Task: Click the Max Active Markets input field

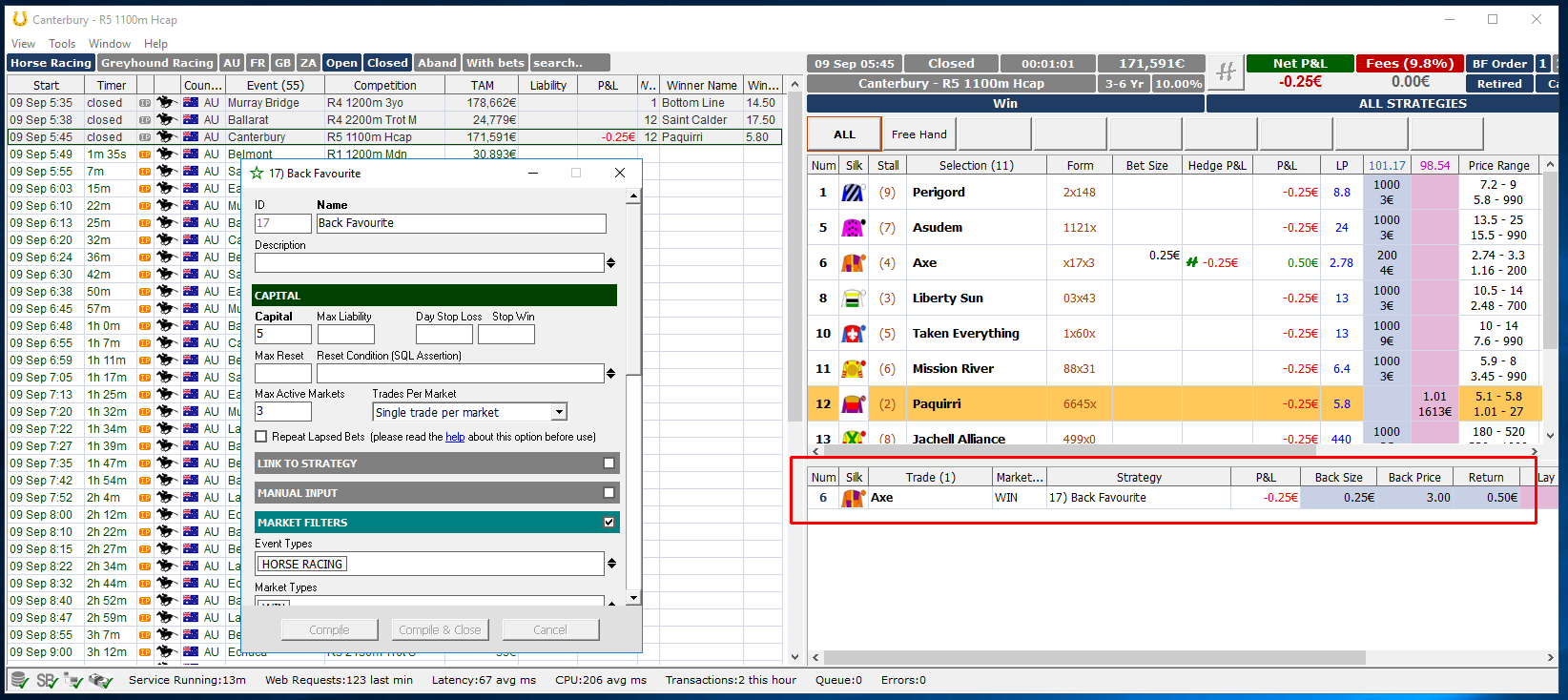Action: 283,411
